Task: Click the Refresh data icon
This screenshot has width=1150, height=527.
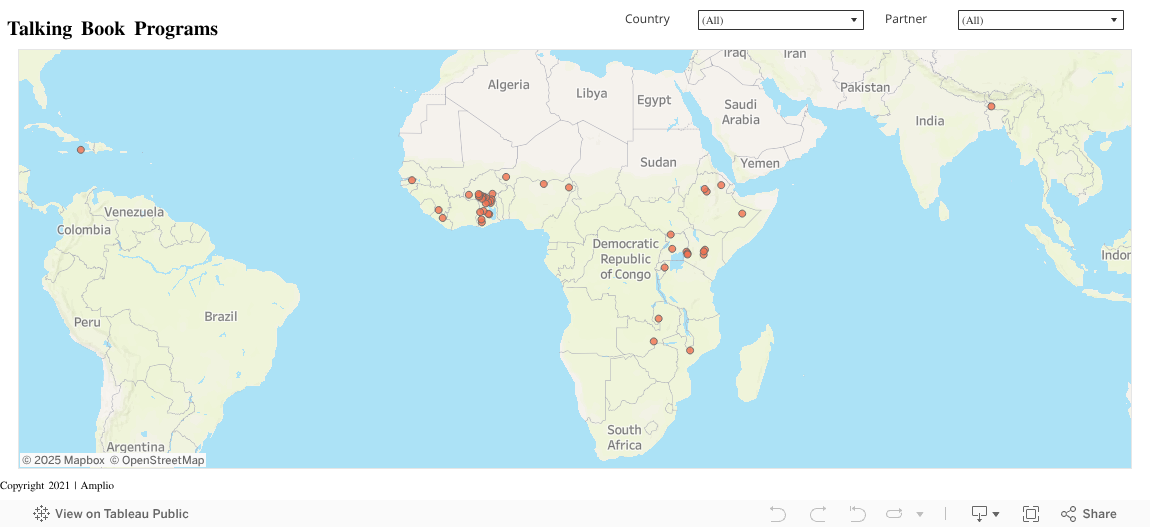Action: click(x=894, y=514)
